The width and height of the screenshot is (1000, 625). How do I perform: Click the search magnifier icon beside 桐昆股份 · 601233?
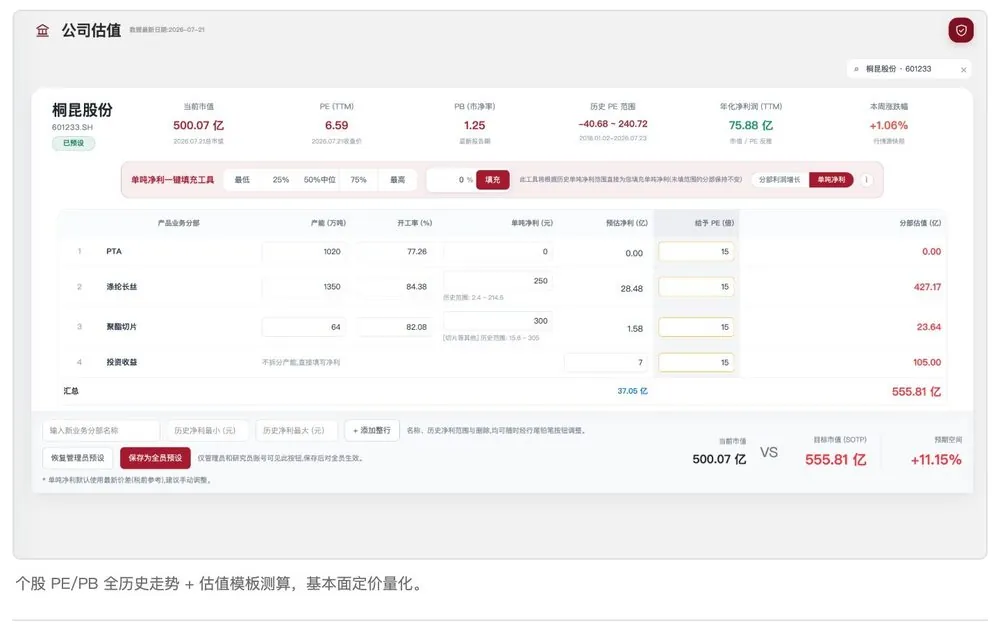click(856, 69)
